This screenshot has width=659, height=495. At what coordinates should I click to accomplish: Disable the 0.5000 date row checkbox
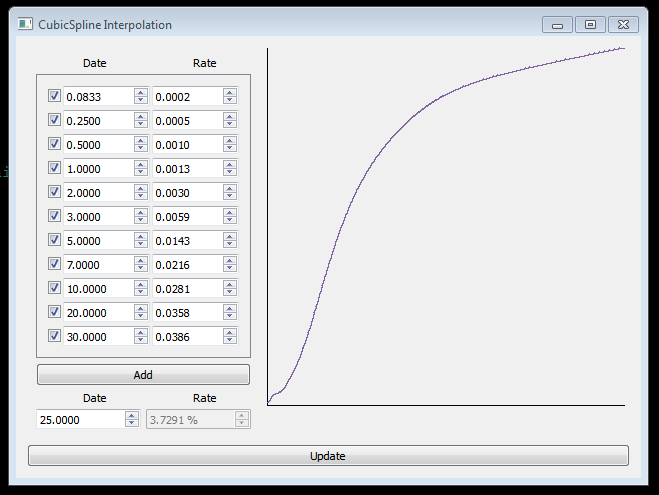coord(54,144)
